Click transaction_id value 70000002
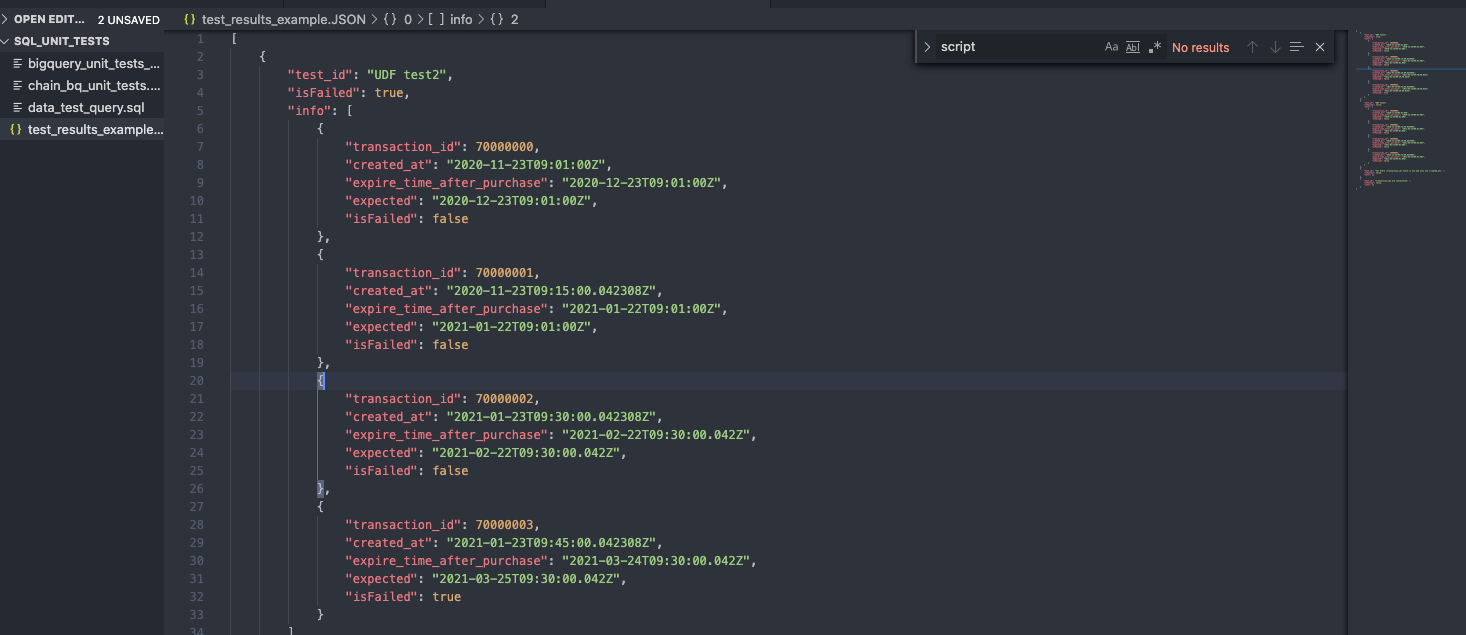This screenshot has width=1466, height=635. click(504, 399)
